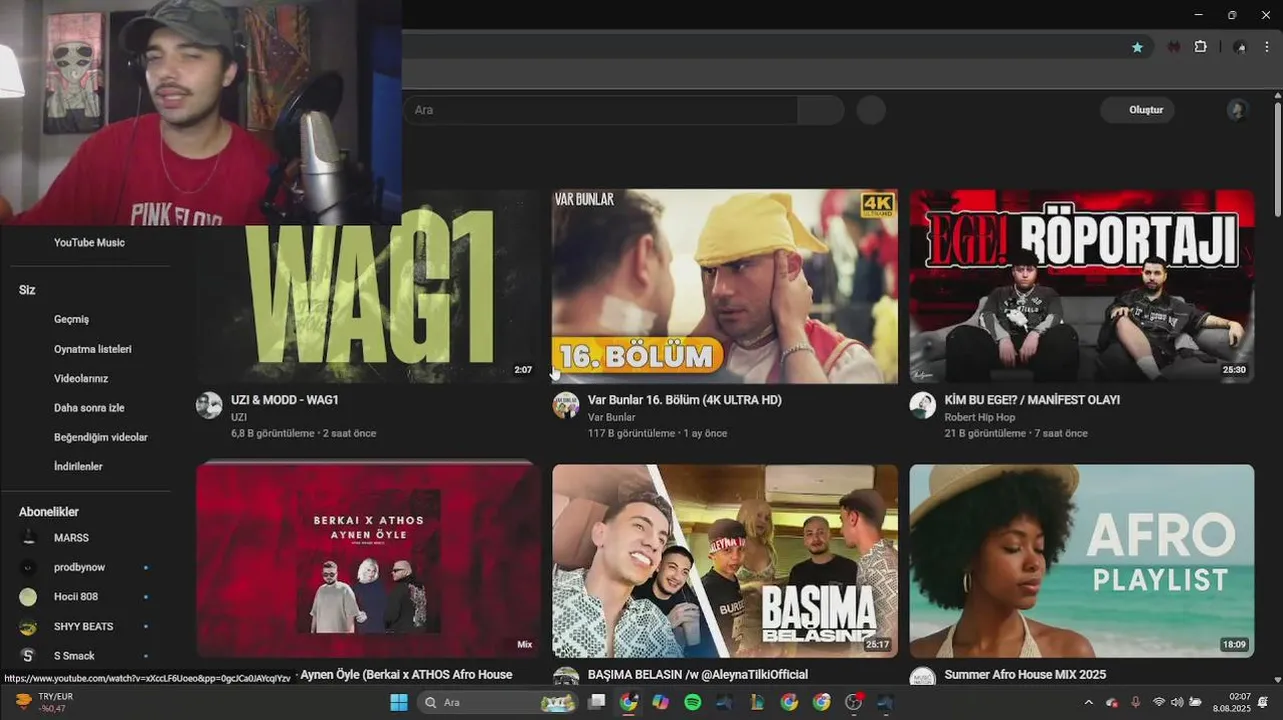Click prodbynow subscription avatar icon
Viewport: 1283px width, 720px height.
[29, 567]
